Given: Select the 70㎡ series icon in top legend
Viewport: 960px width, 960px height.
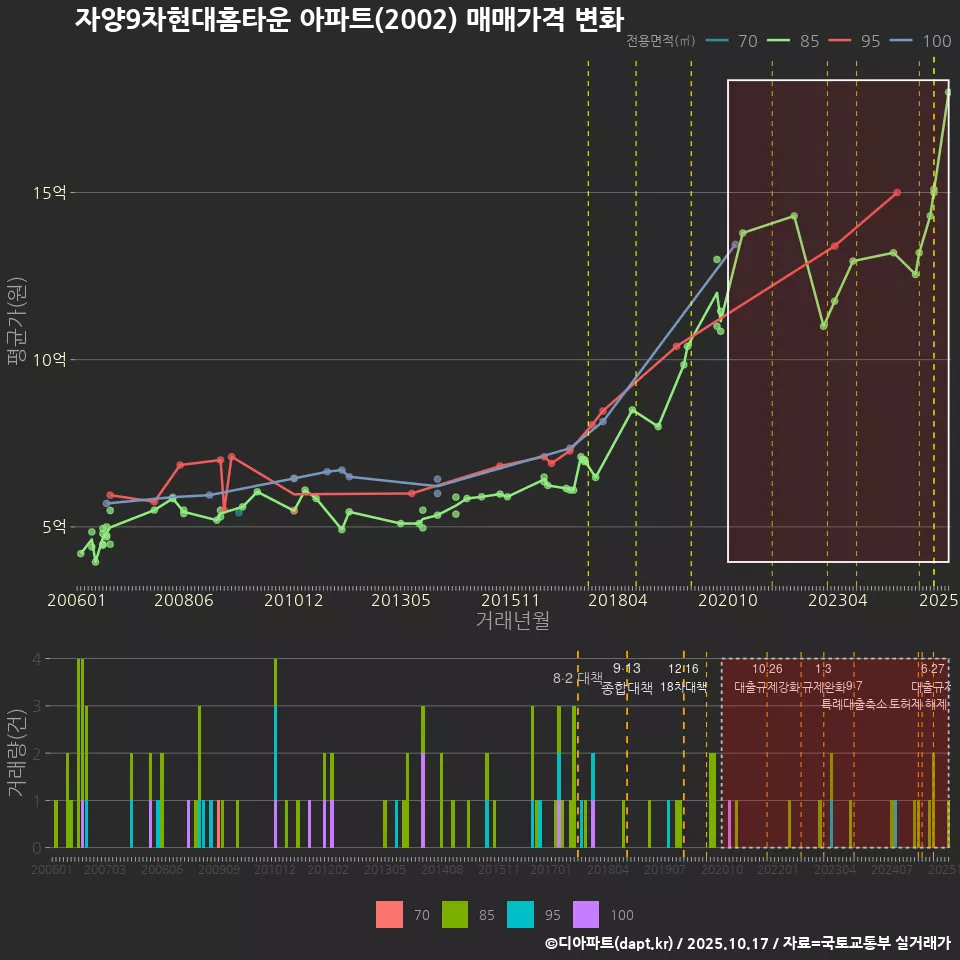Looking at the screenshot, I should pyautogui.click(x=716, y=42).
